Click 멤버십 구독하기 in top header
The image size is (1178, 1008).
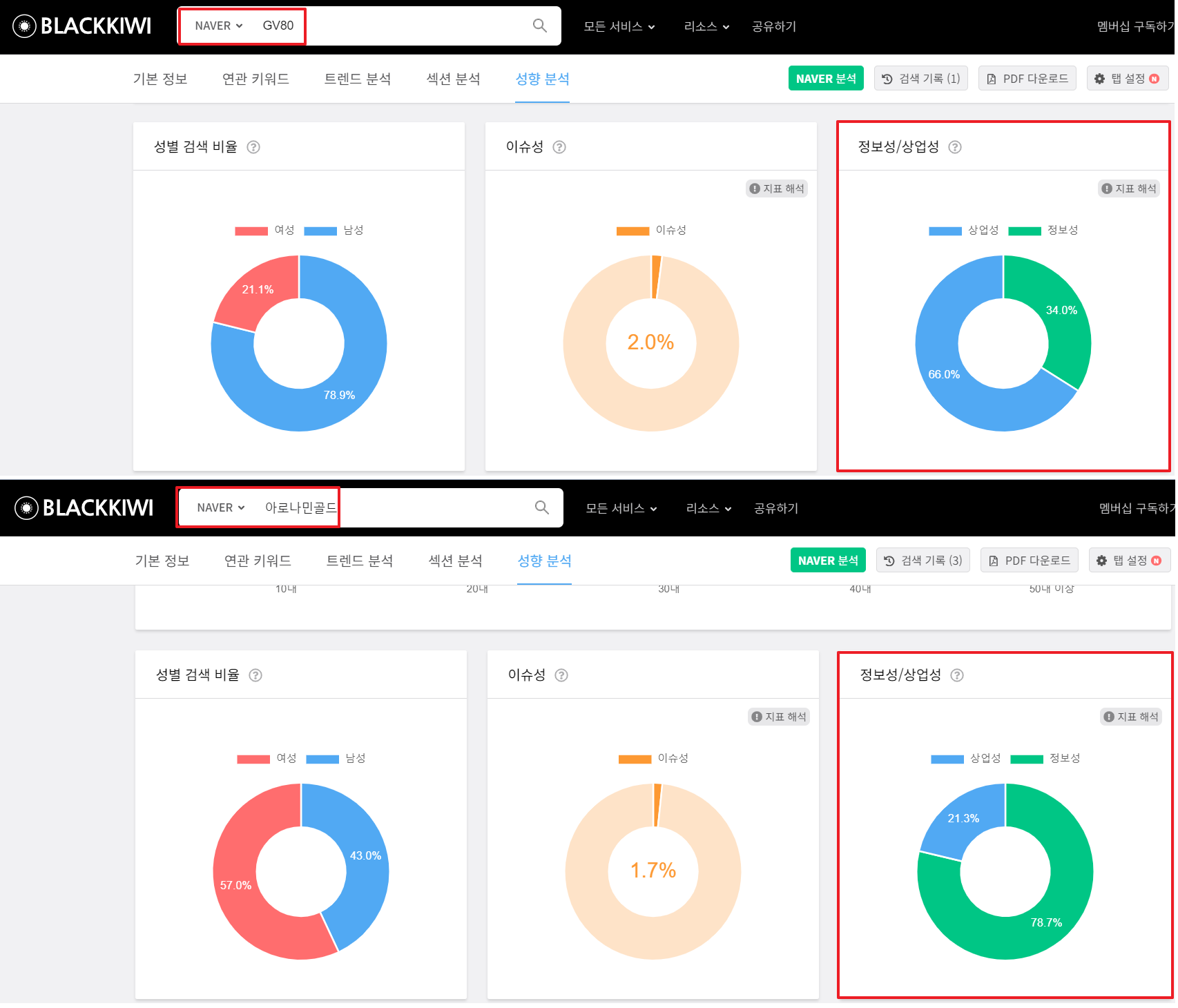(x=1136, y=26)
